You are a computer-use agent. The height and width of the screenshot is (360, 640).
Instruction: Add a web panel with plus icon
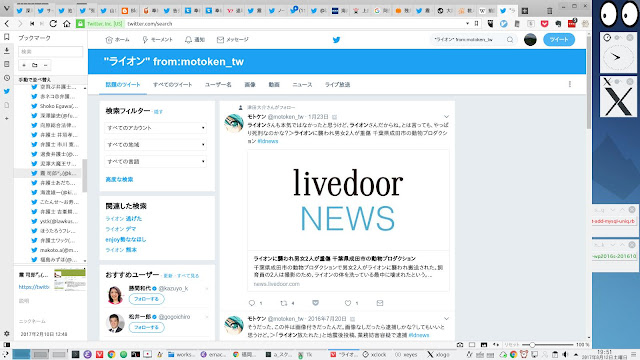pos(7,118)
